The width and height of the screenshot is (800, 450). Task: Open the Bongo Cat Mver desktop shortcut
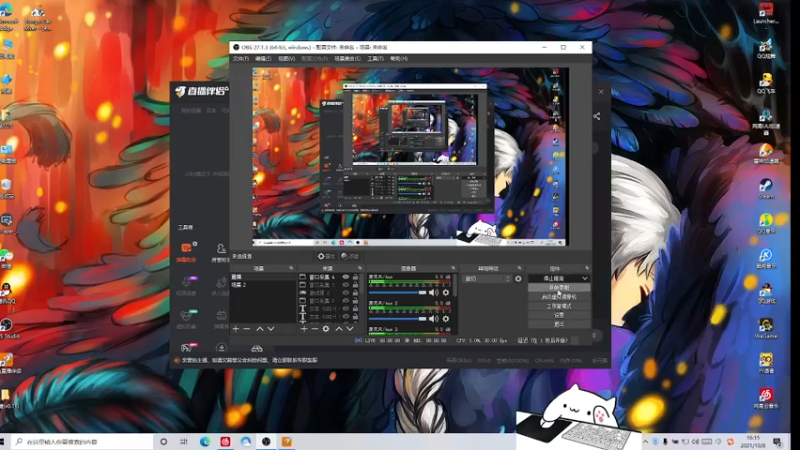pyautogui.click(x=38, y=18)
